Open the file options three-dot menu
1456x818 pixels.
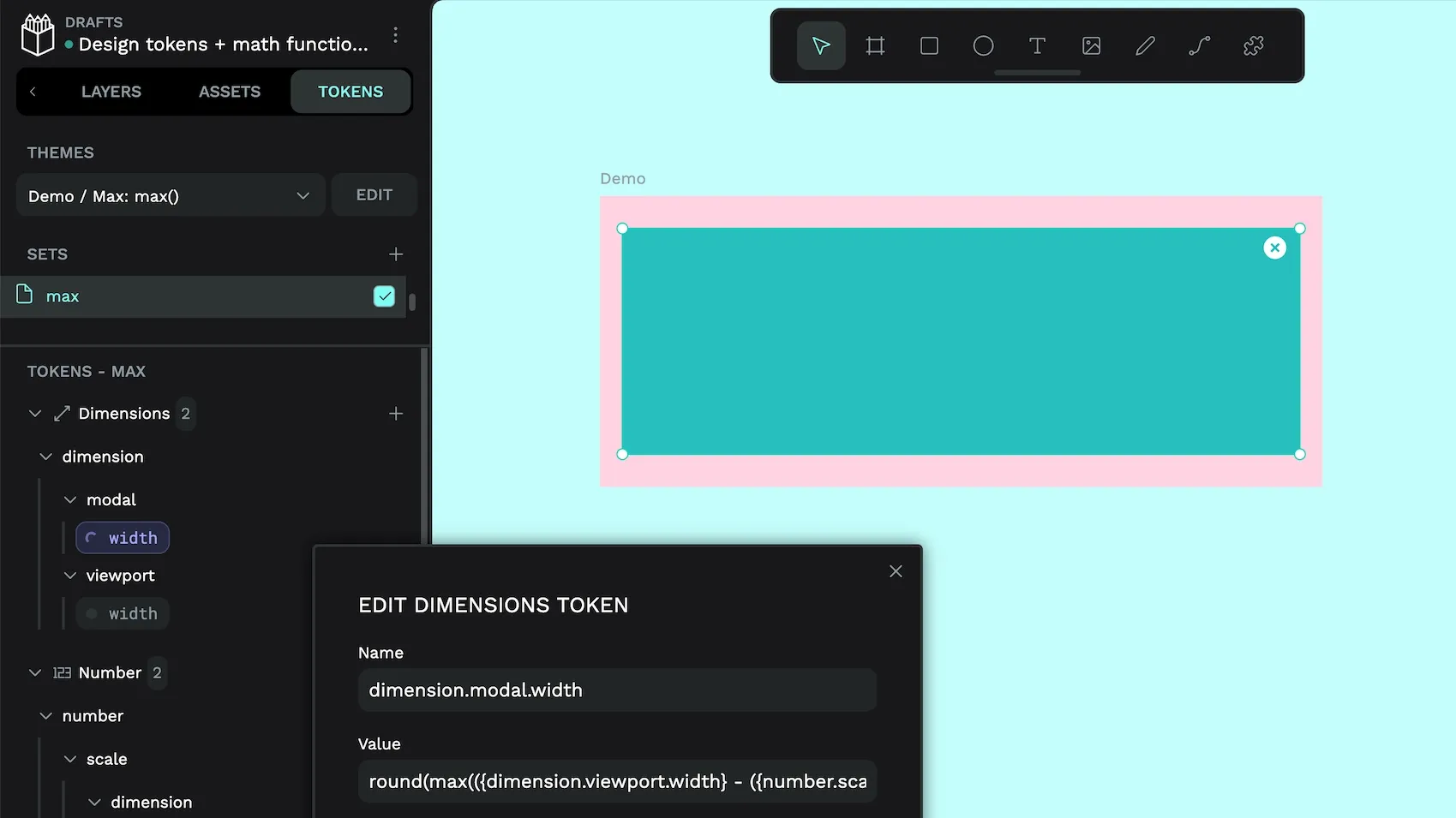(x=395, y=34)
